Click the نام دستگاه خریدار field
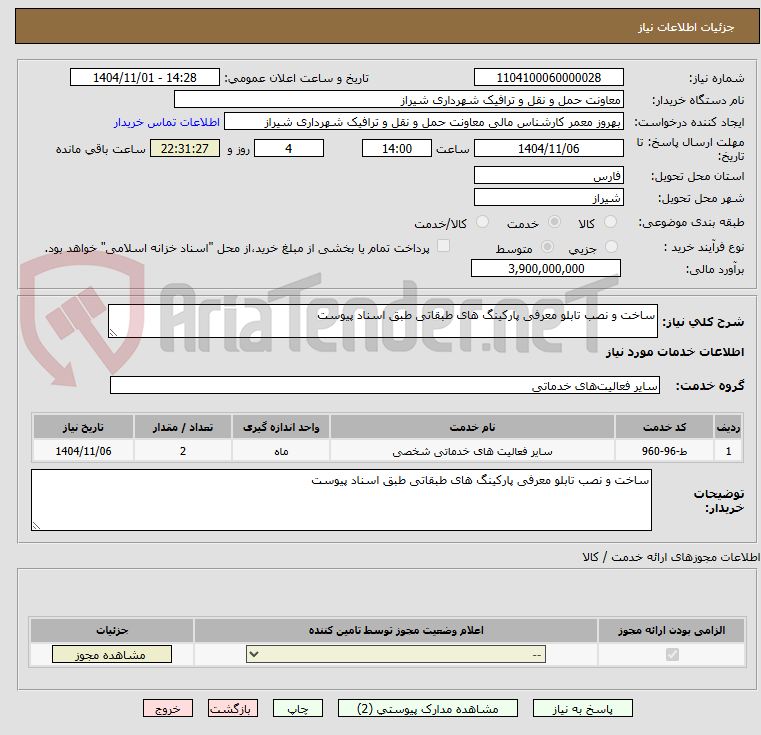Viewport: 761px width, 735px height. click(x=398, y=100)
